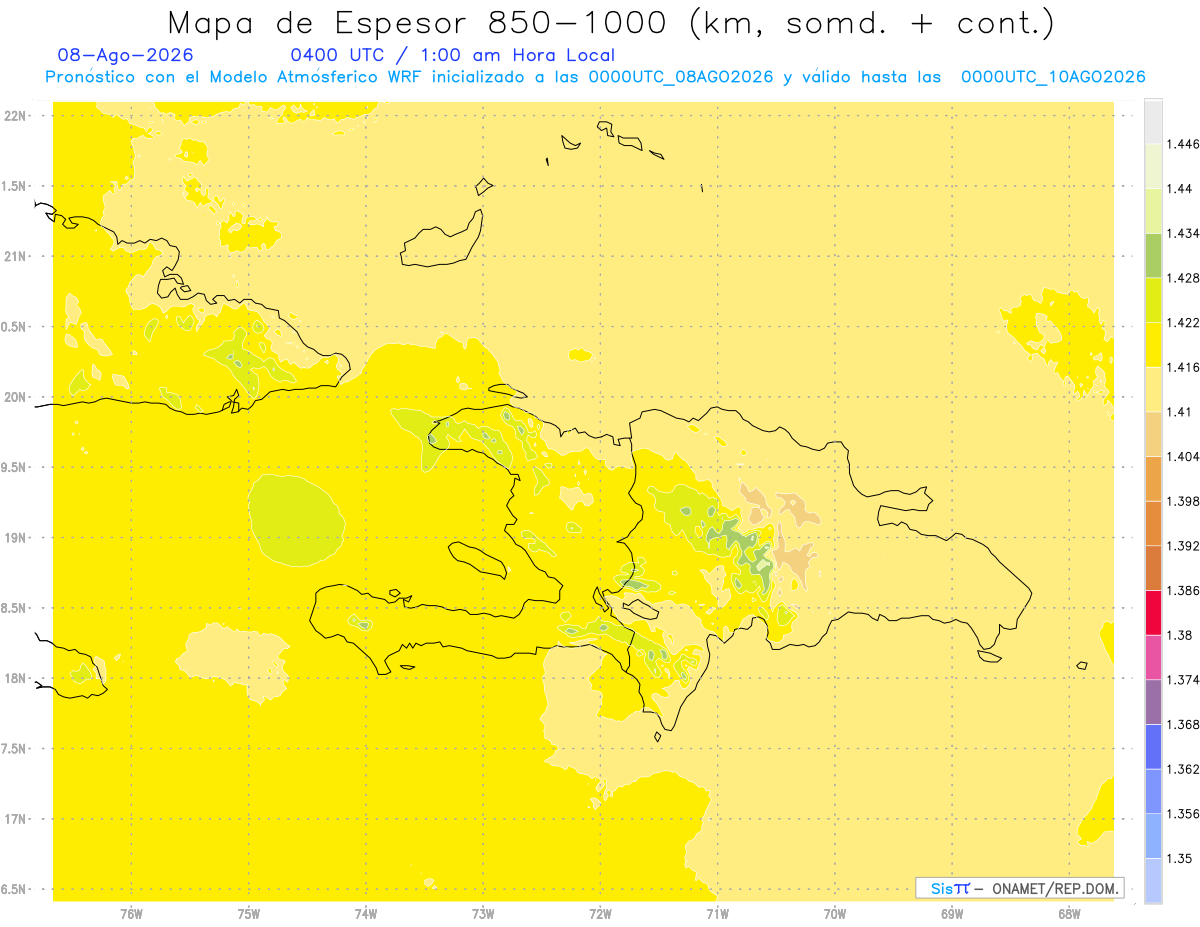
Task: Click the legend value '1.35'
Action: [1179, 858]
